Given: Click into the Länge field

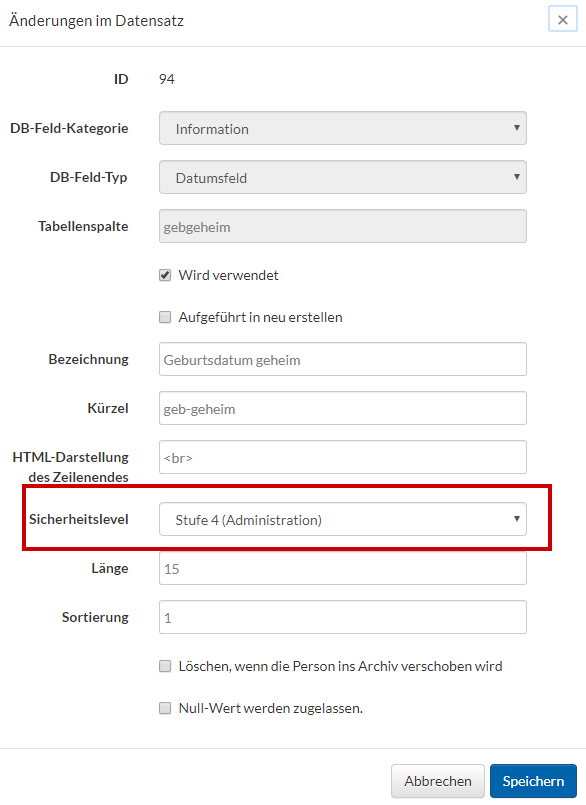Looking at the screenshot, I should tap(343, 568).
